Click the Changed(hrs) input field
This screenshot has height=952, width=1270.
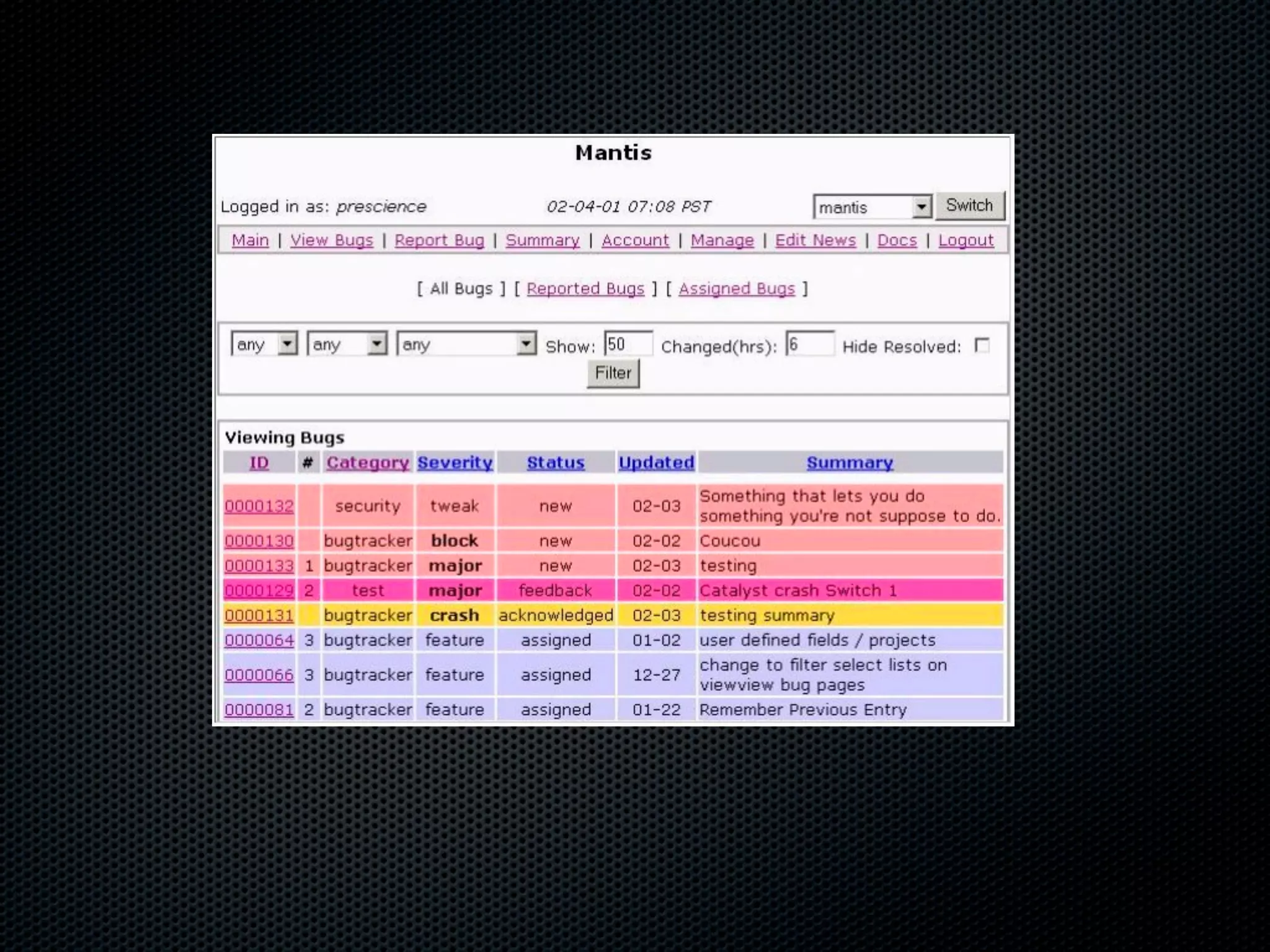pyautogui.click(x=809, y=344)
